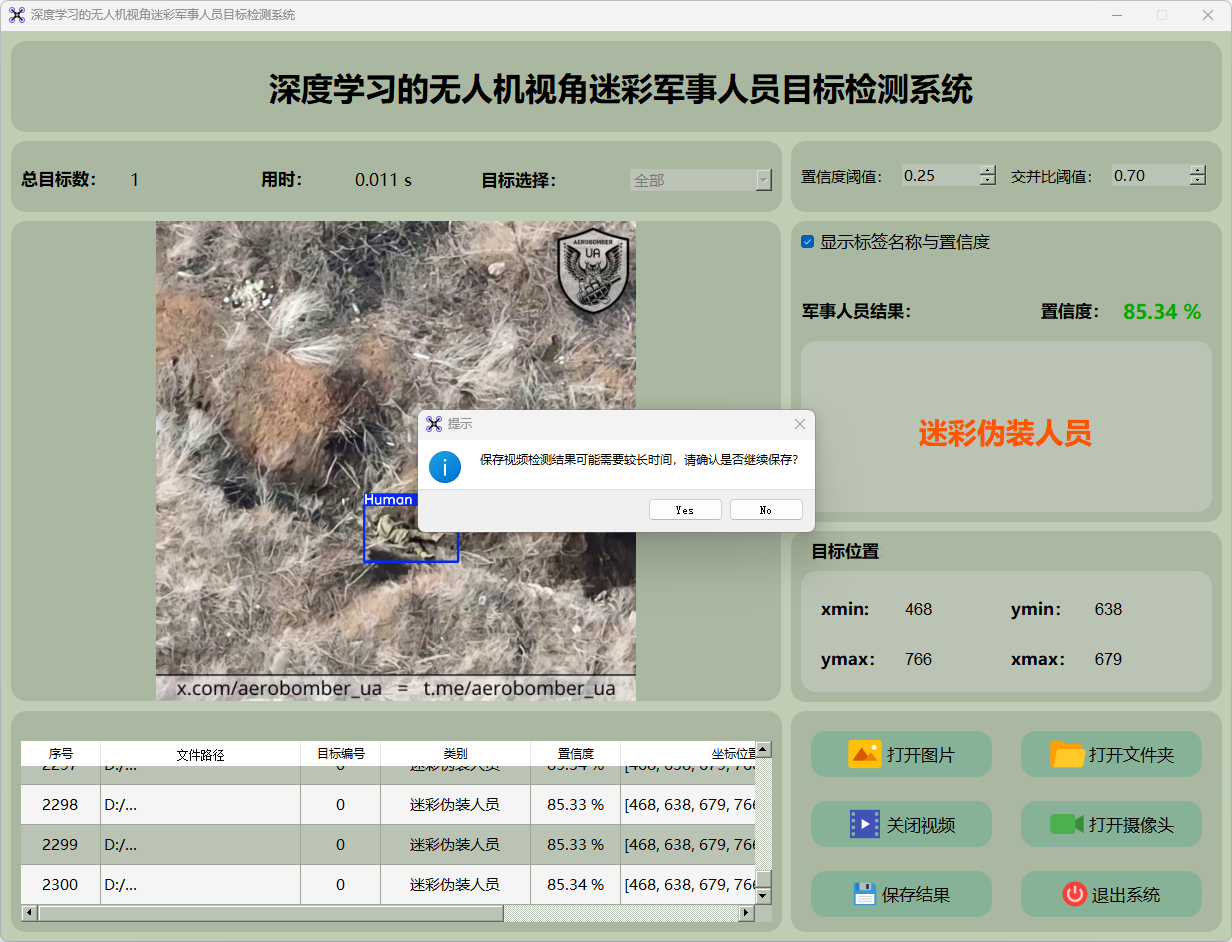Image resolution: width=1232 pixels, height=942 pixels.
Task: Click the floppy disk save results icon
Action: (x=864, y=894)
